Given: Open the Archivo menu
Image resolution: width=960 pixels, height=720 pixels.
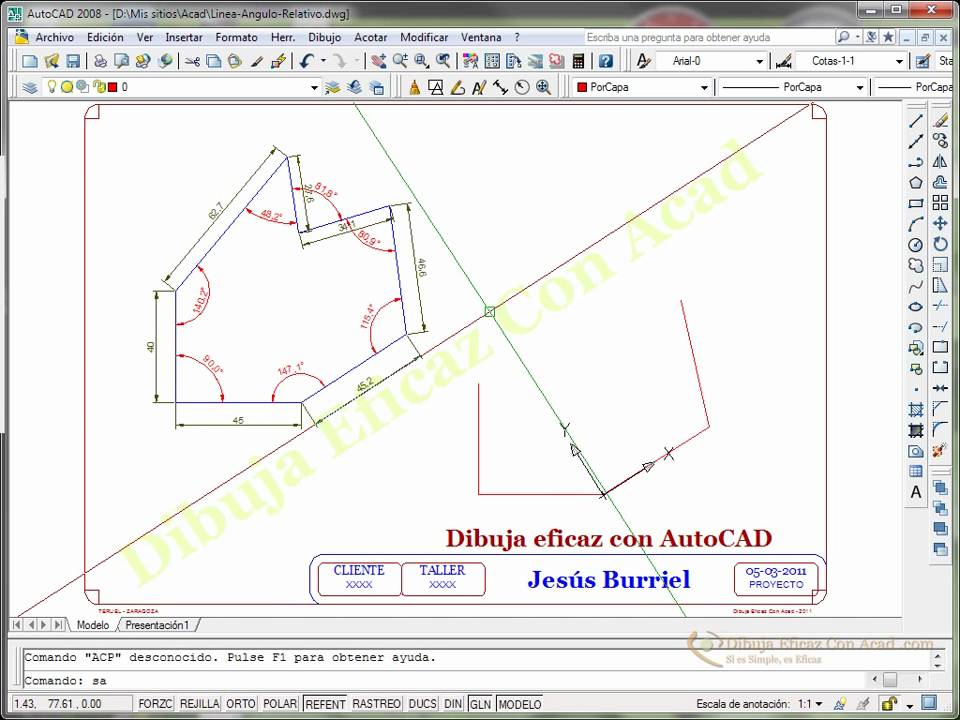Looking at the screenshot, I should pyautogui.click(x=54, y=37).
